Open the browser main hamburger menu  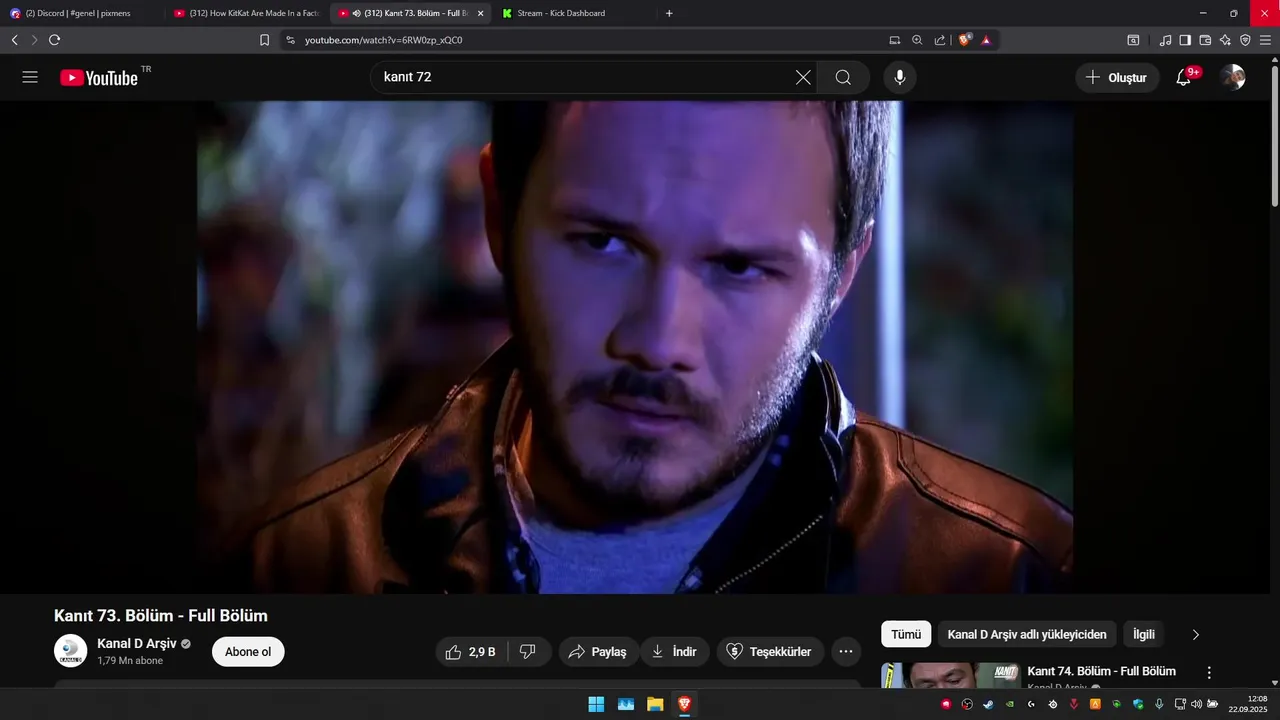click(1265, 40)
